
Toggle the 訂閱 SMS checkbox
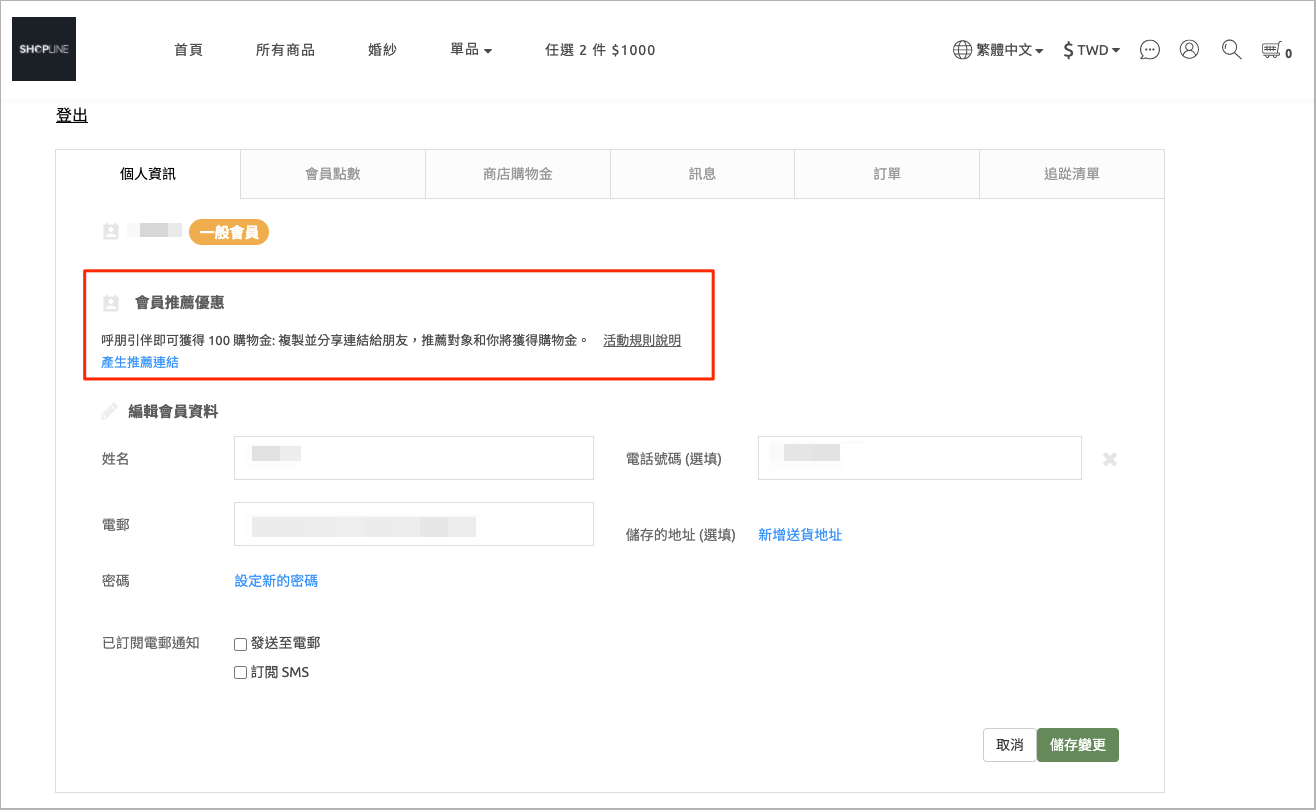pos(240,673)
